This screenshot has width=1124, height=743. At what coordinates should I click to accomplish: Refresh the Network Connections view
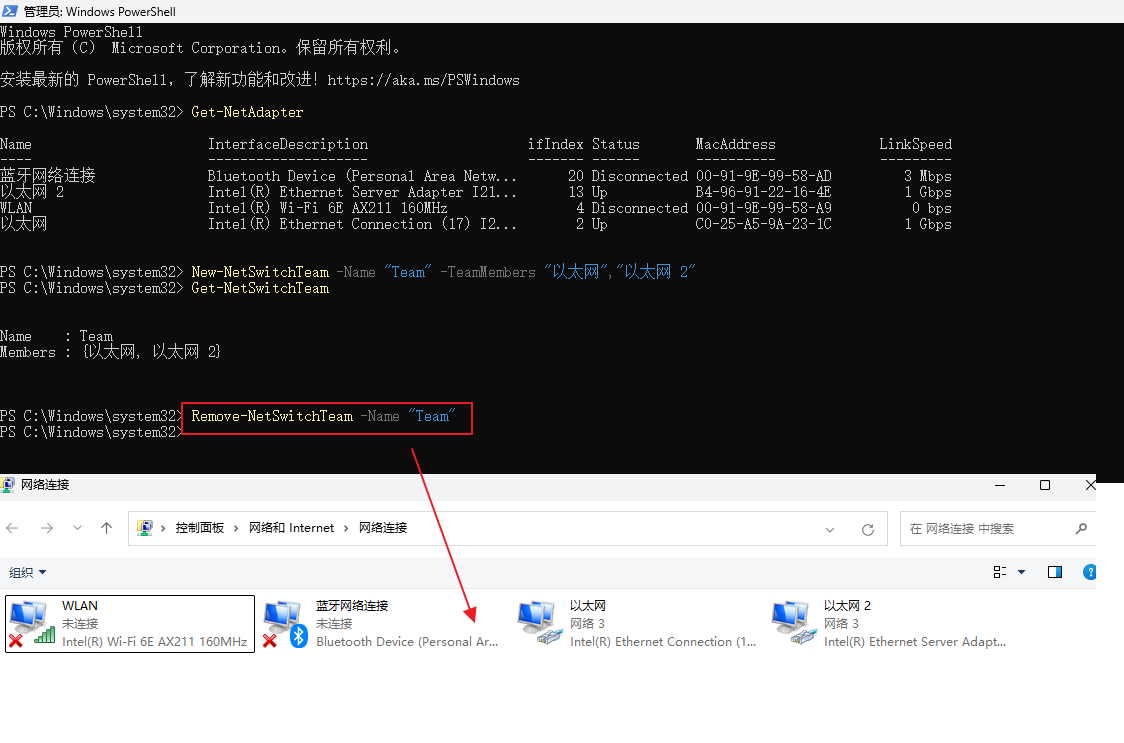pyautogui.click(x=867, y=529)
